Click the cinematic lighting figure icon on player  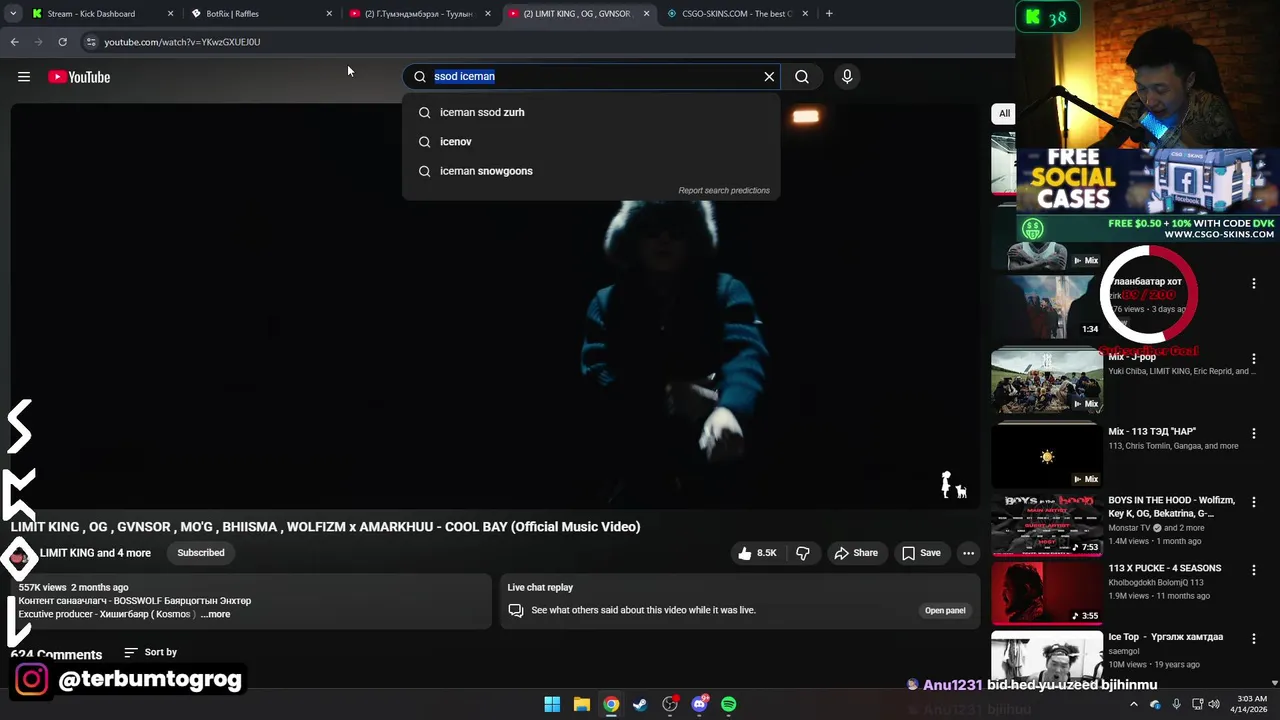point(953,485)
